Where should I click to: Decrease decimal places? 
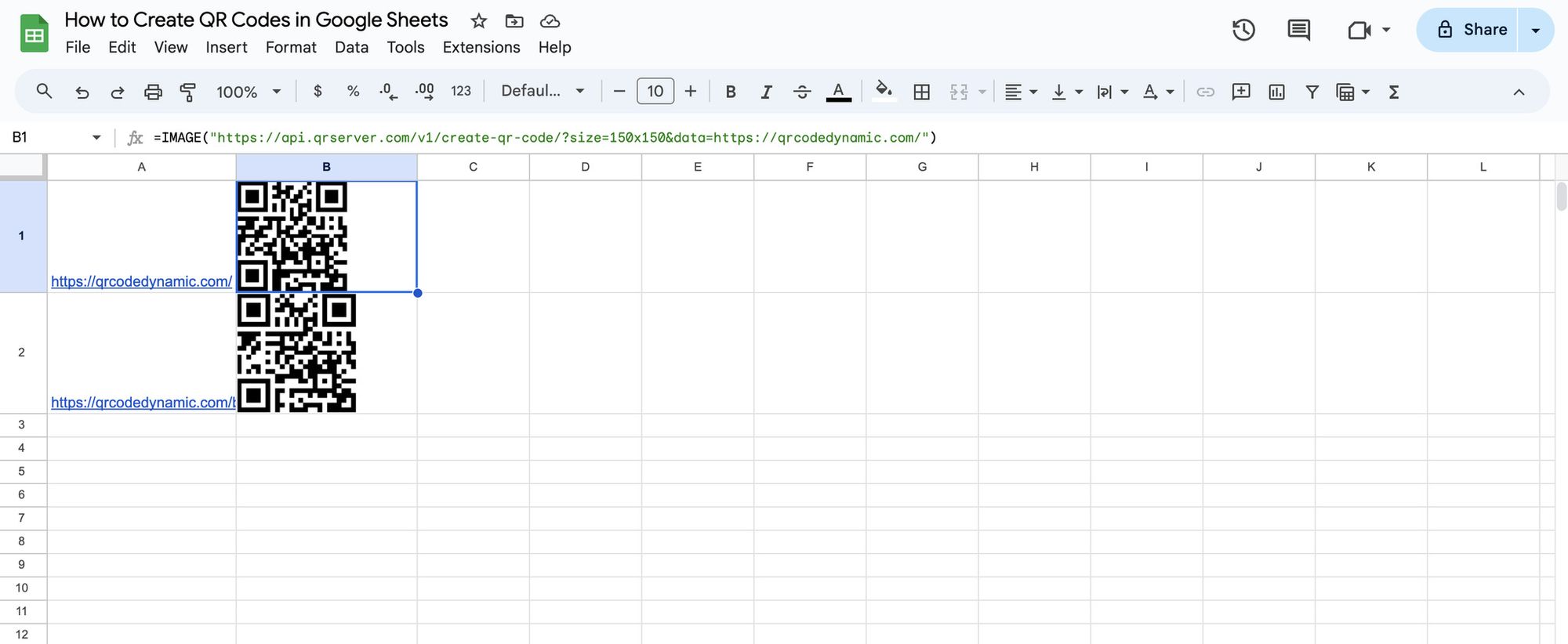(388, 91)
